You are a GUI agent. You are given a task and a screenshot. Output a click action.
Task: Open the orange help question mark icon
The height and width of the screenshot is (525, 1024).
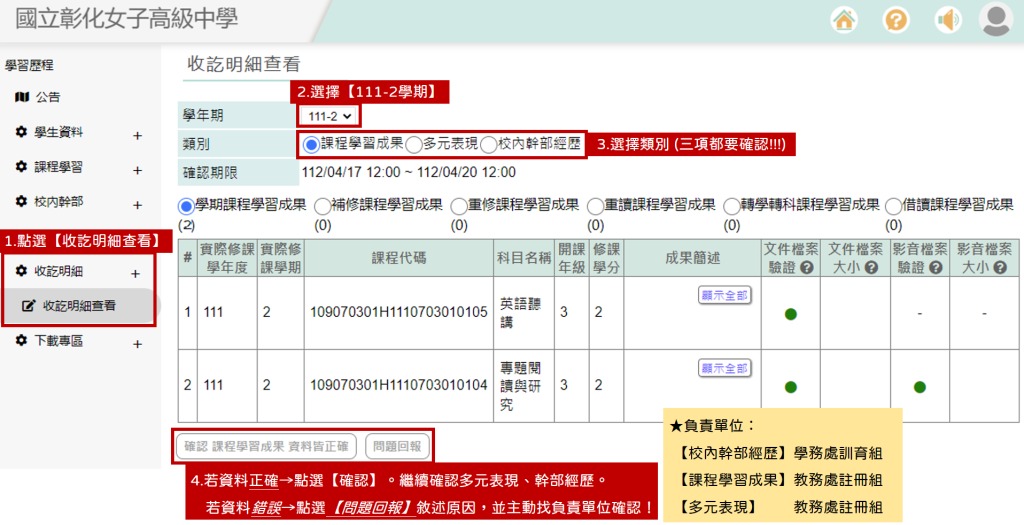pyautogui.click(x=896, y=20)
